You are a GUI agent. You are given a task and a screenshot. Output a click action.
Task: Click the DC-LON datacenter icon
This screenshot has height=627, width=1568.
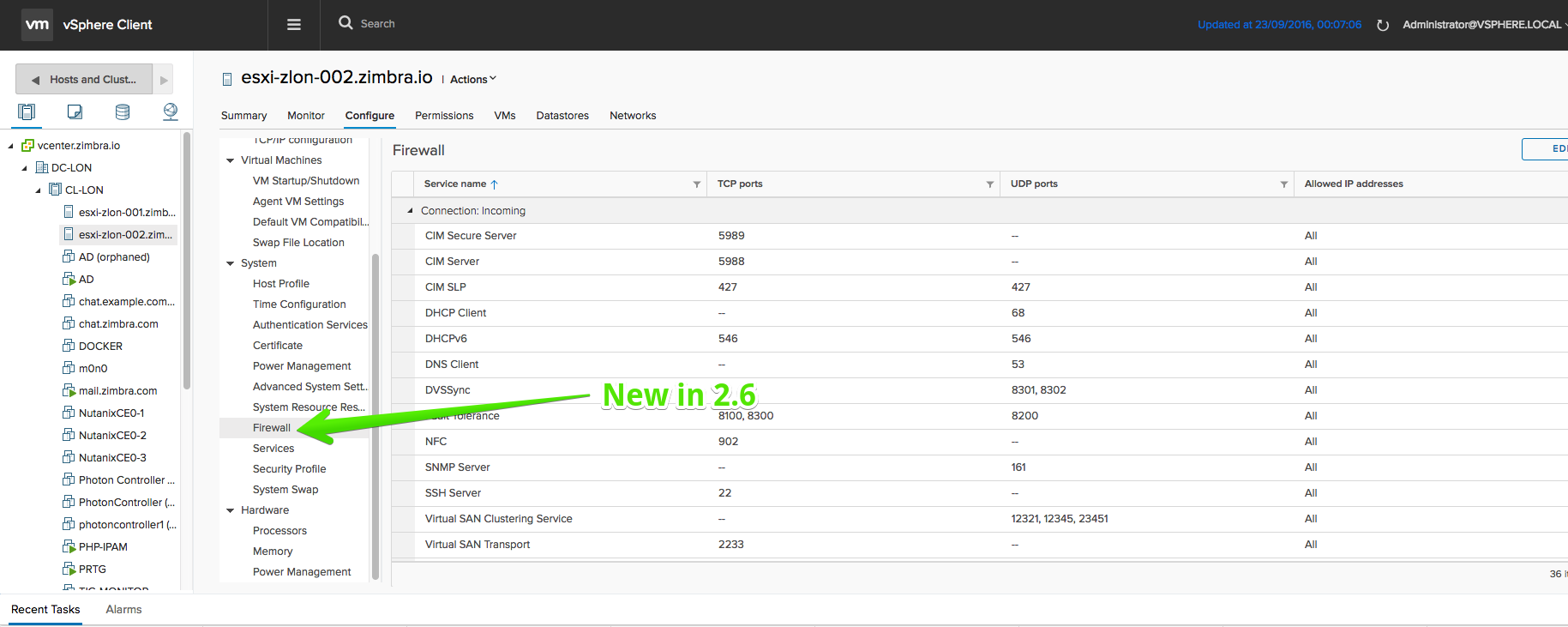click(41, 168)
